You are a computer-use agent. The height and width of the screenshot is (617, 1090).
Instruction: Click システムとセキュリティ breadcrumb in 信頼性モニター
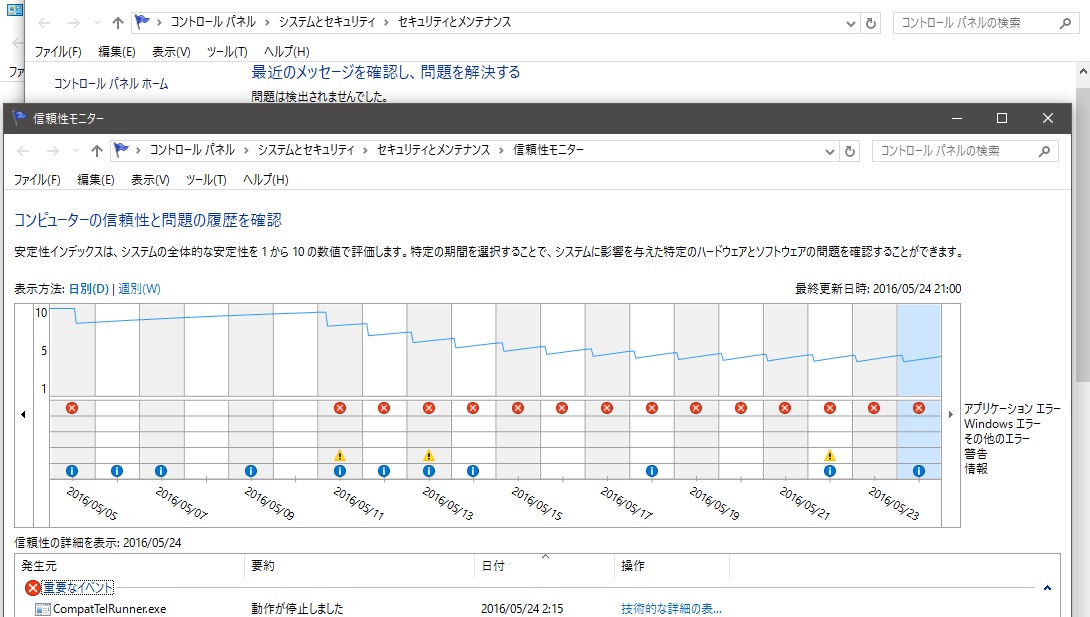pos(306,149)
